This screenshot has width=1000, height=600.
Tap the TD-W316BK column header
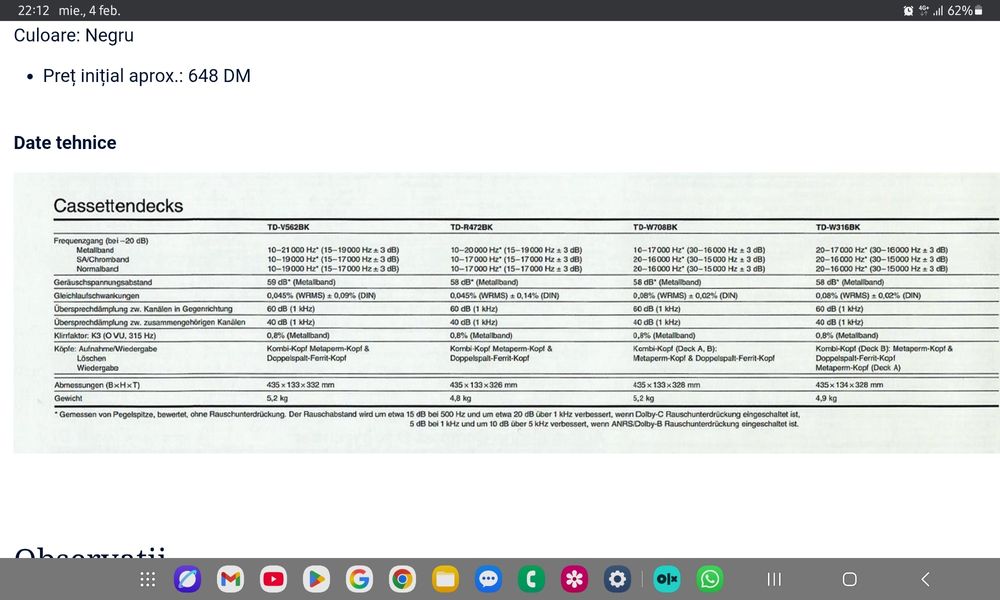coord(837,227)
